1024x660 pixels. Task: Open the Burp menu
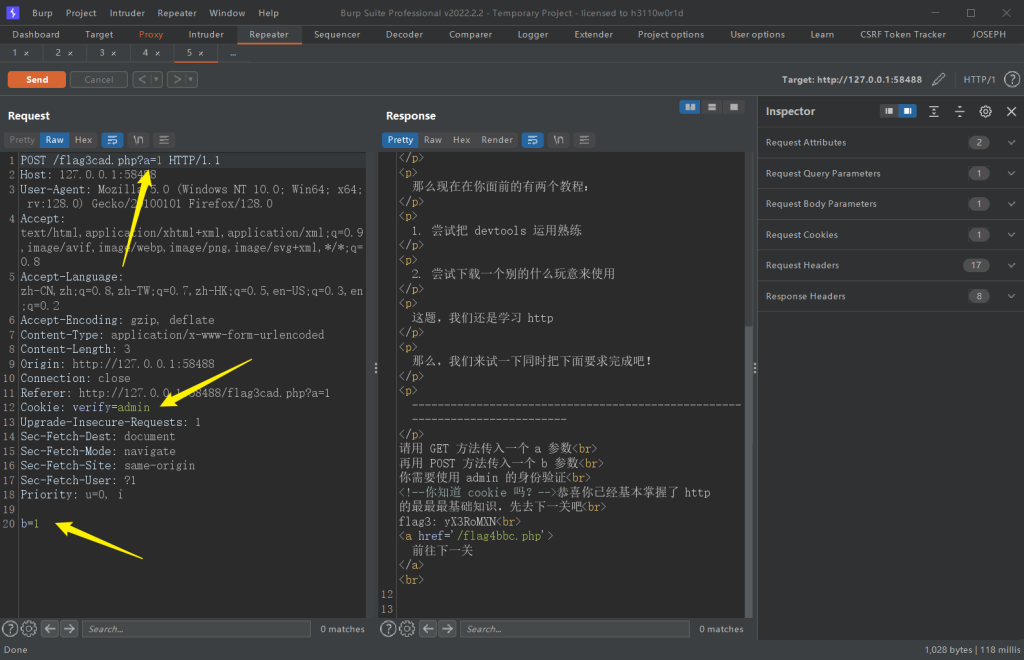click(42, 13)
